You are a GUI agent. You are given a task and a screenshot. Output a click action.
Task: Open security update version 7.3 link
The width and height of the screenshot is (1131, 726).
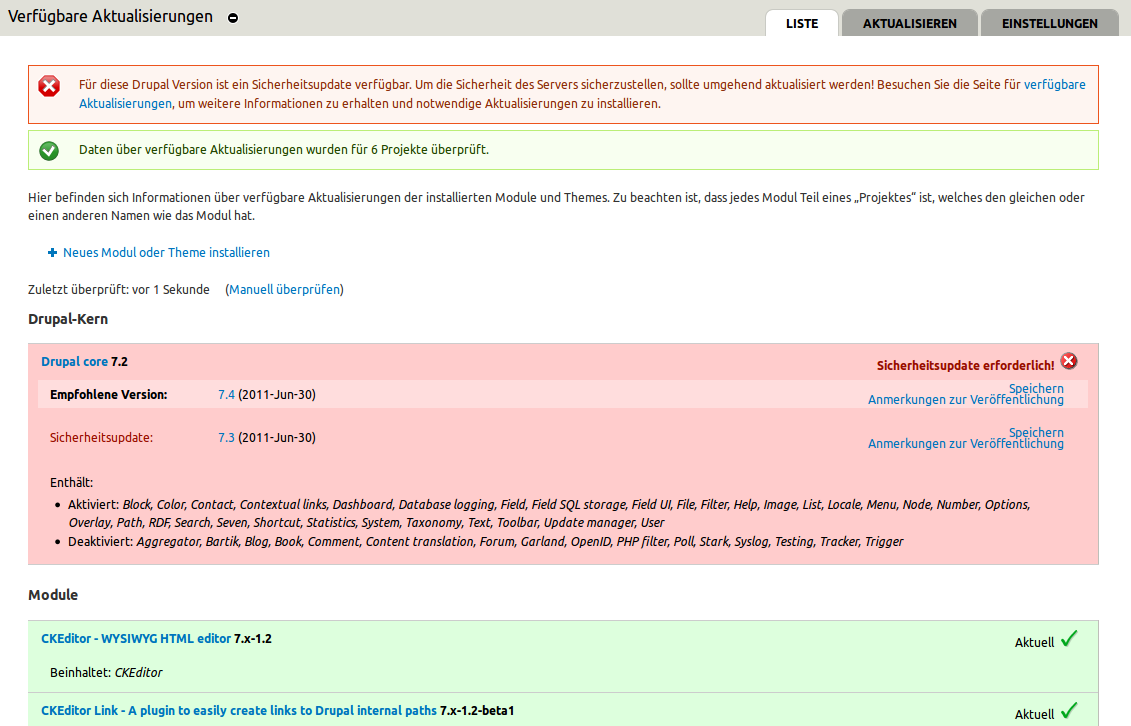point(226,438)
